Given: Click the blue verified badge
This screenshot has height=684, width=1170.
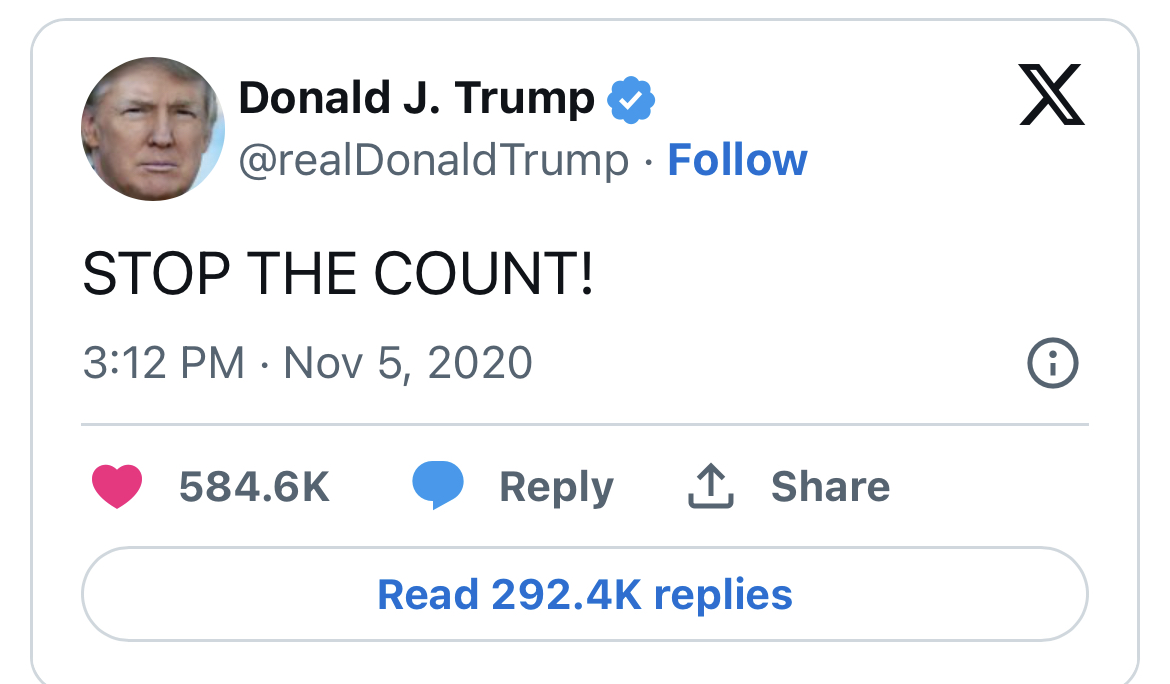Looking at the screenshot, I should coord(632,99).
